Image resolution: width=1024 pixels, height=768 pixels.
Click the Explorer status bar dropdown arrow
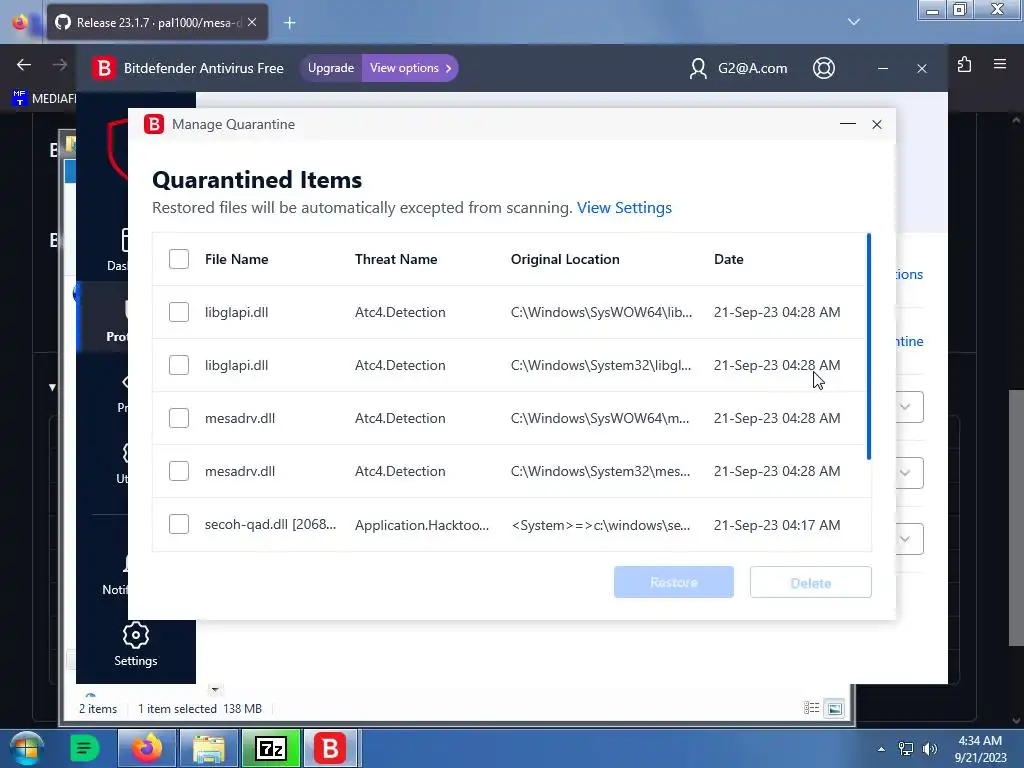click(x=215, y=690)
